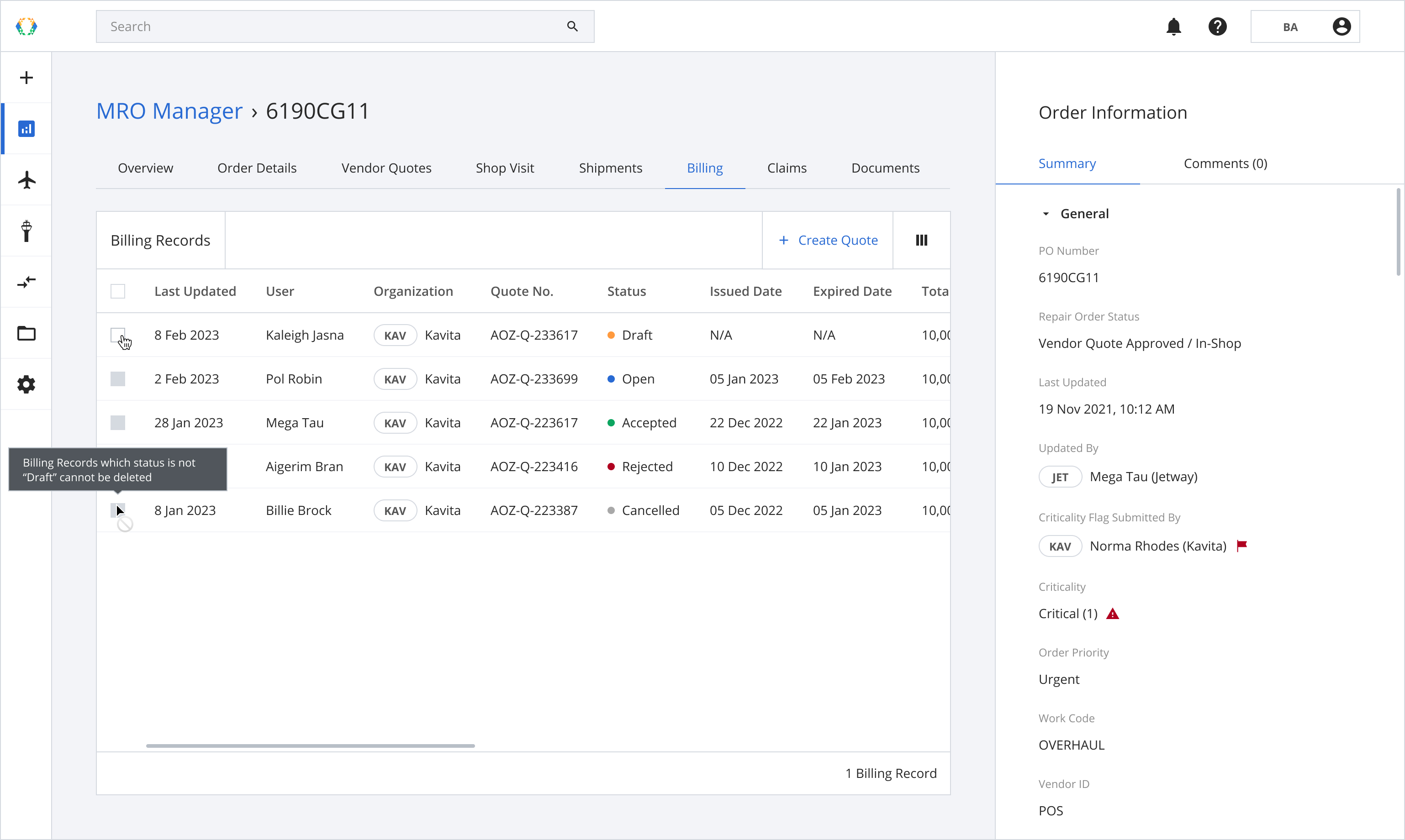This screenshot has height=840, width=1405.
Task: Click the Billing Records panel title
Action: tap(160, 240)
